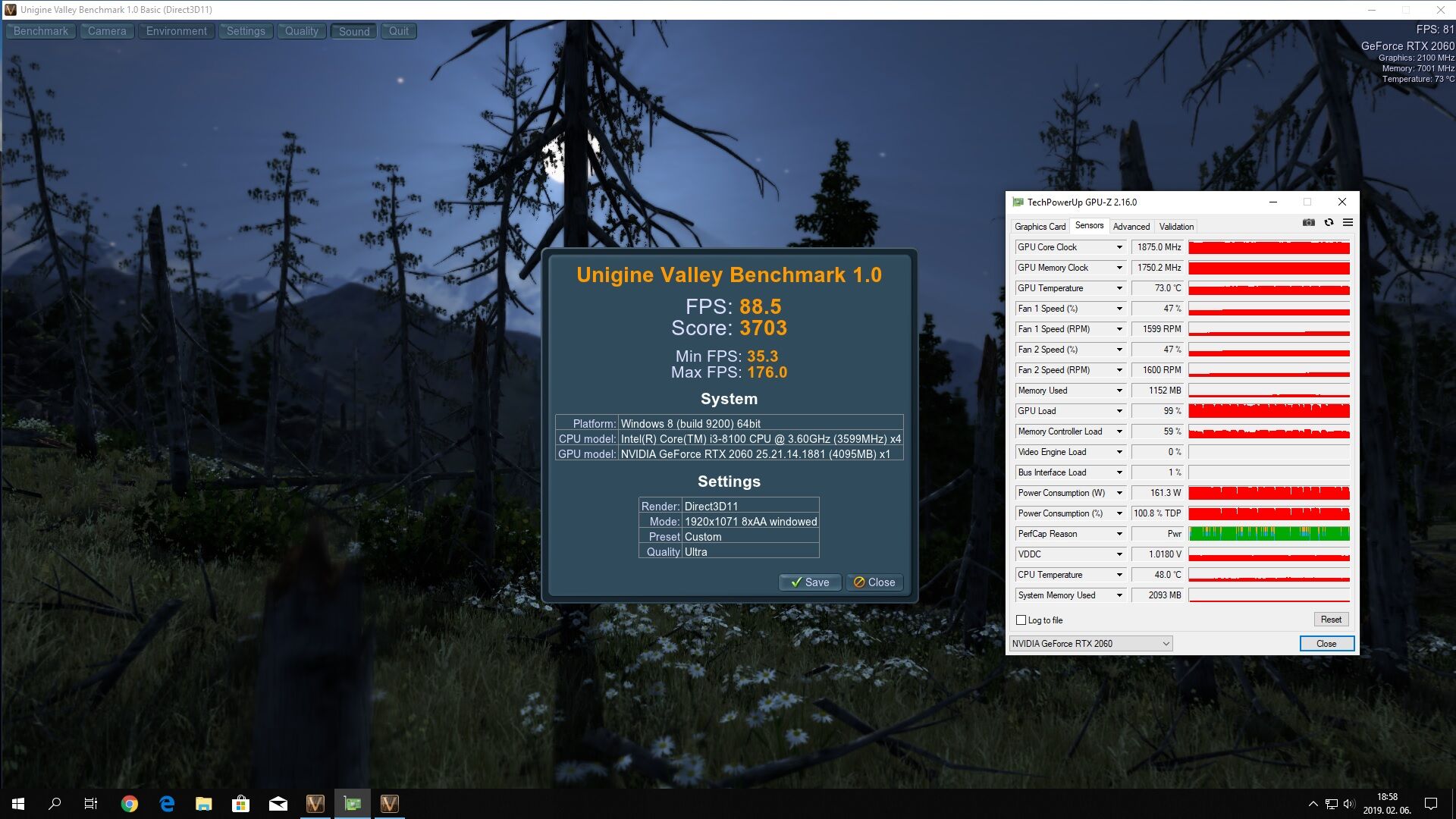The width and height of the screenshot is (1456, 819).
Task: Open File Explorer from taskbar
Action: 204,804
